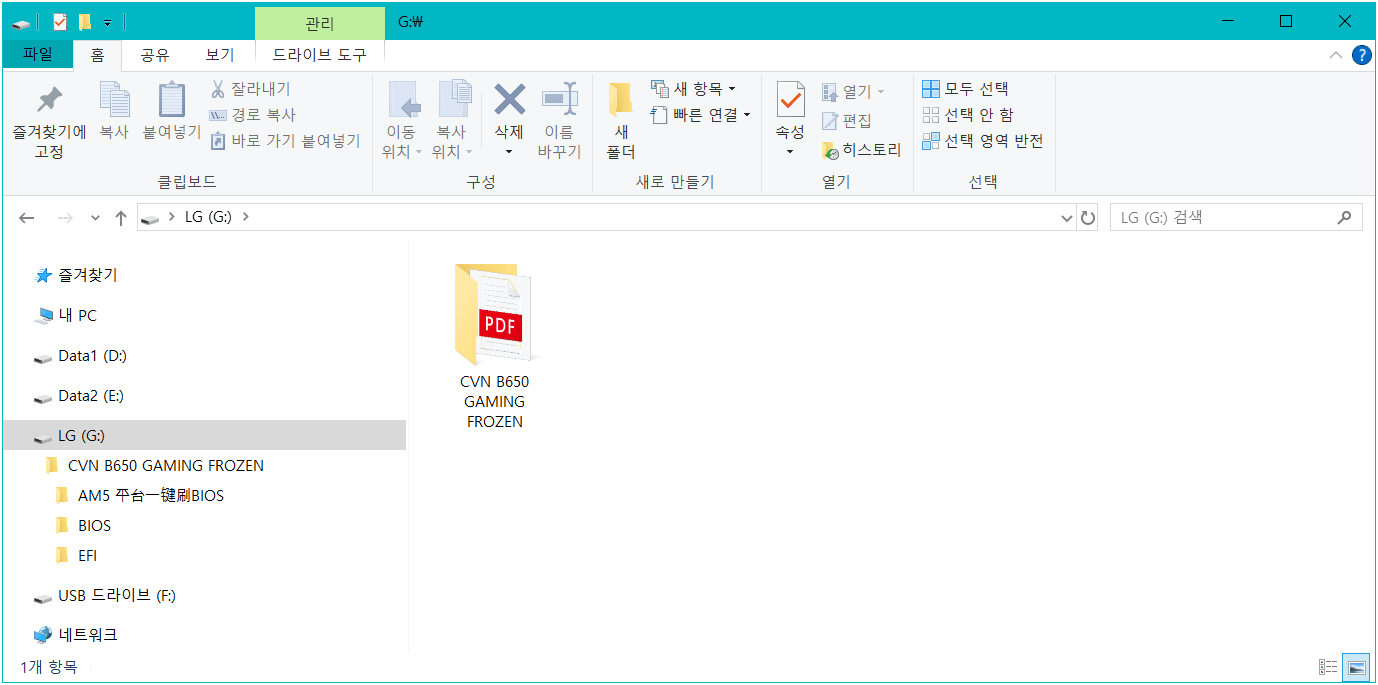This screenshot has height=685, width=1378.
Task: Select Data2 (E:) drive
Action: (x=79, y=395)
